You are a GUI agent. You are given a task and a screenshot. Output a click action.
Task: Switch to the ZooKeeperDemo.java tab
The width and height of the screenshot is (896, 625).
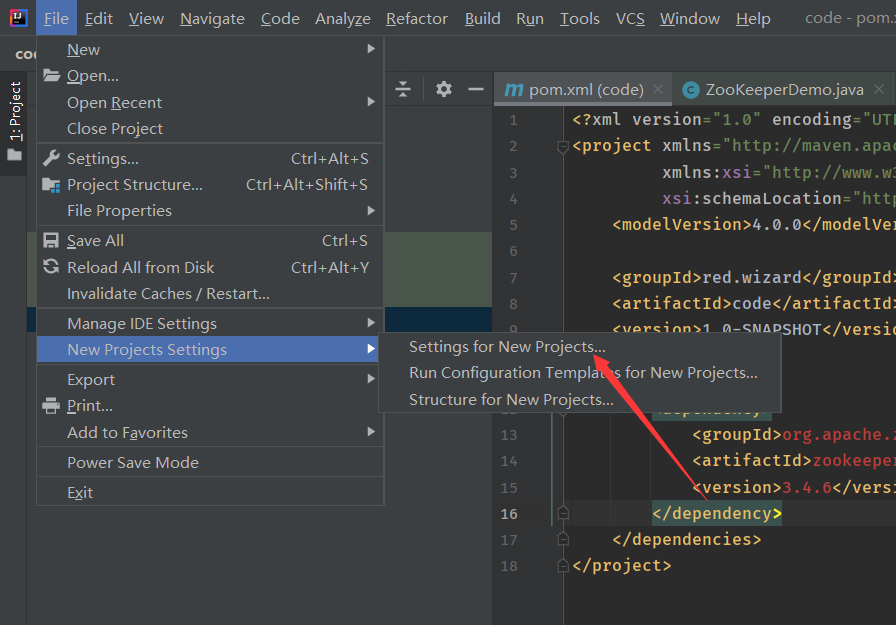783,89
